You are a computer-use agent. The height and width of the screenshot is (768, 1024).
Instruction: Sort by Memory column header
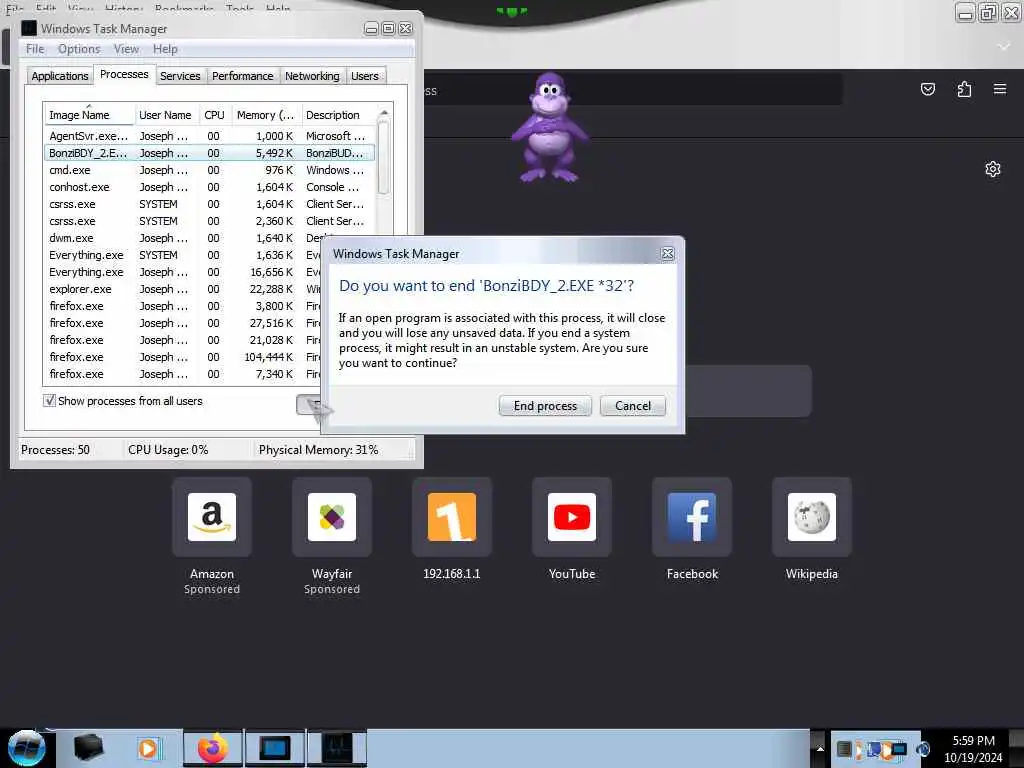[x=265, y=115]
